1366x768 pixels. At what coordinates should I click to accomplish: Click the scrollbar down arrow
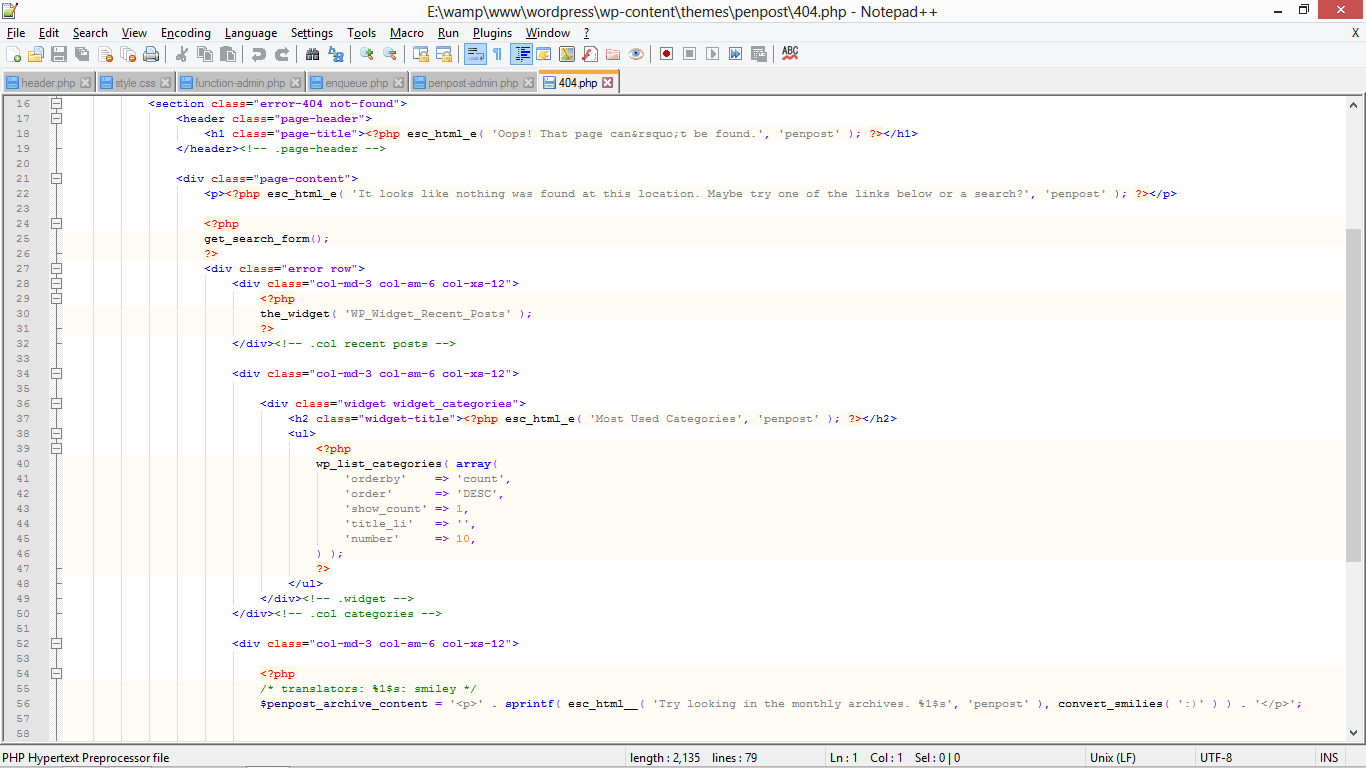pos(1354,735)
